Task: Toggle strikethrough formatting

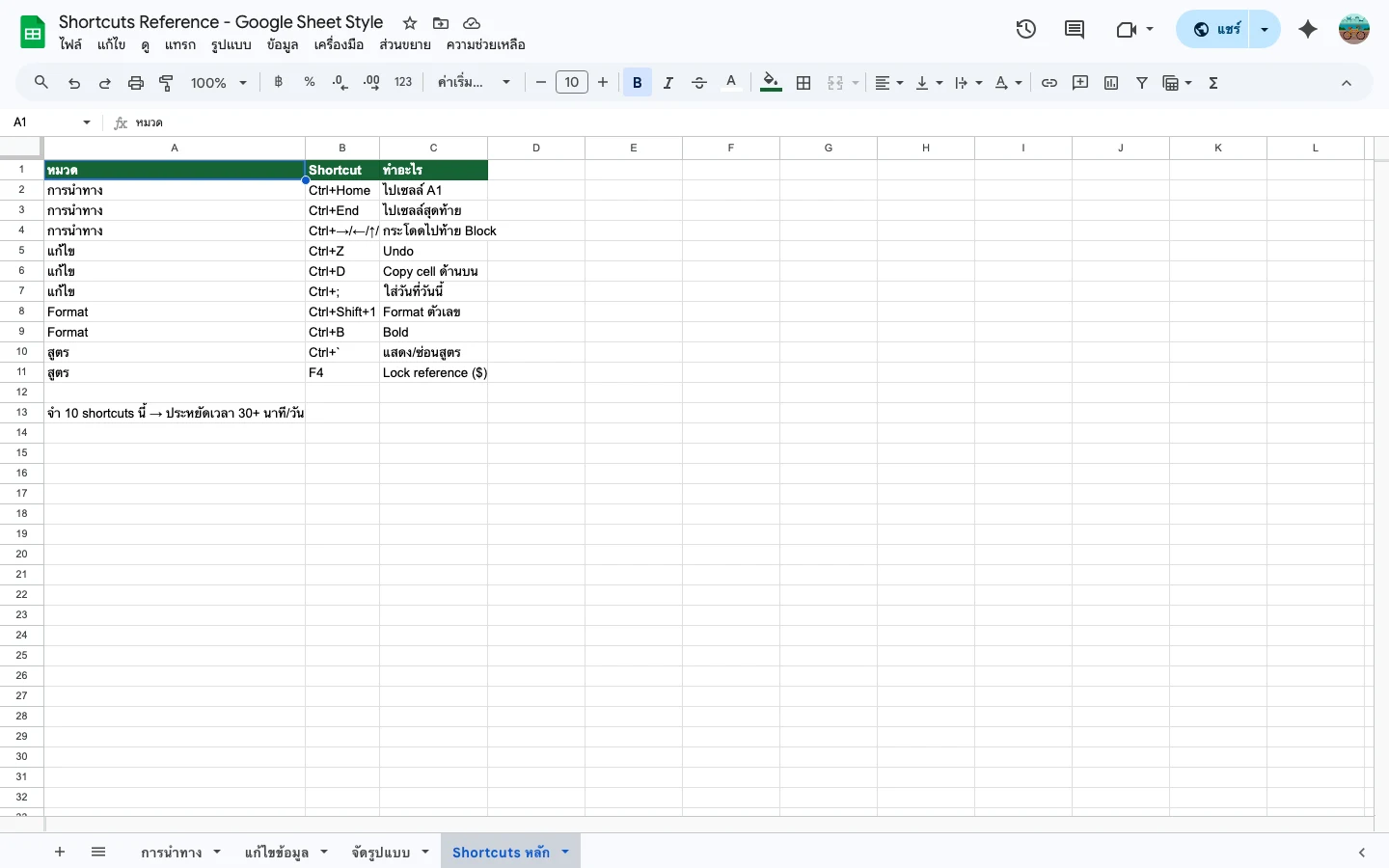Action: click(699, 83)
